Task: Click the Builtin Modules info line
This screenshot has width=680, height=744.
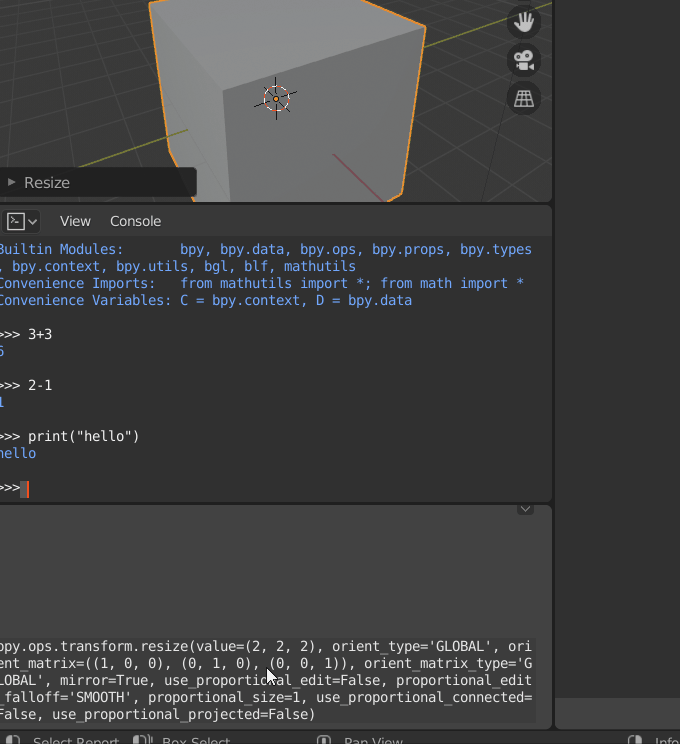Action: [266, 258]
